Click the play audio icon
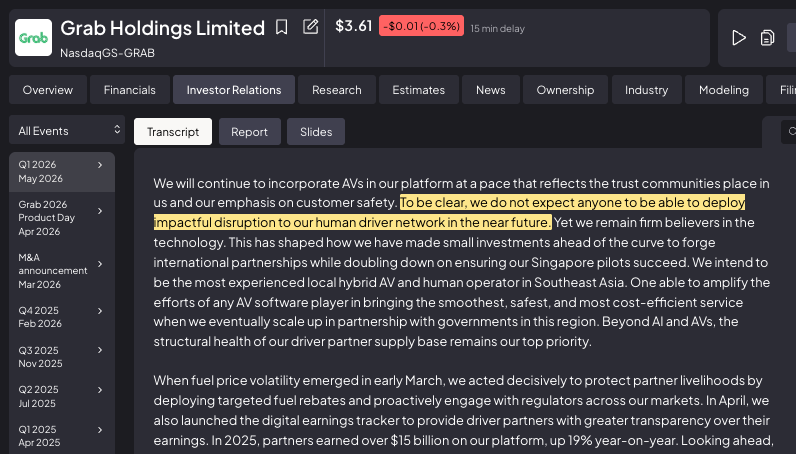796x454 pixels. (x=739, y=38)
